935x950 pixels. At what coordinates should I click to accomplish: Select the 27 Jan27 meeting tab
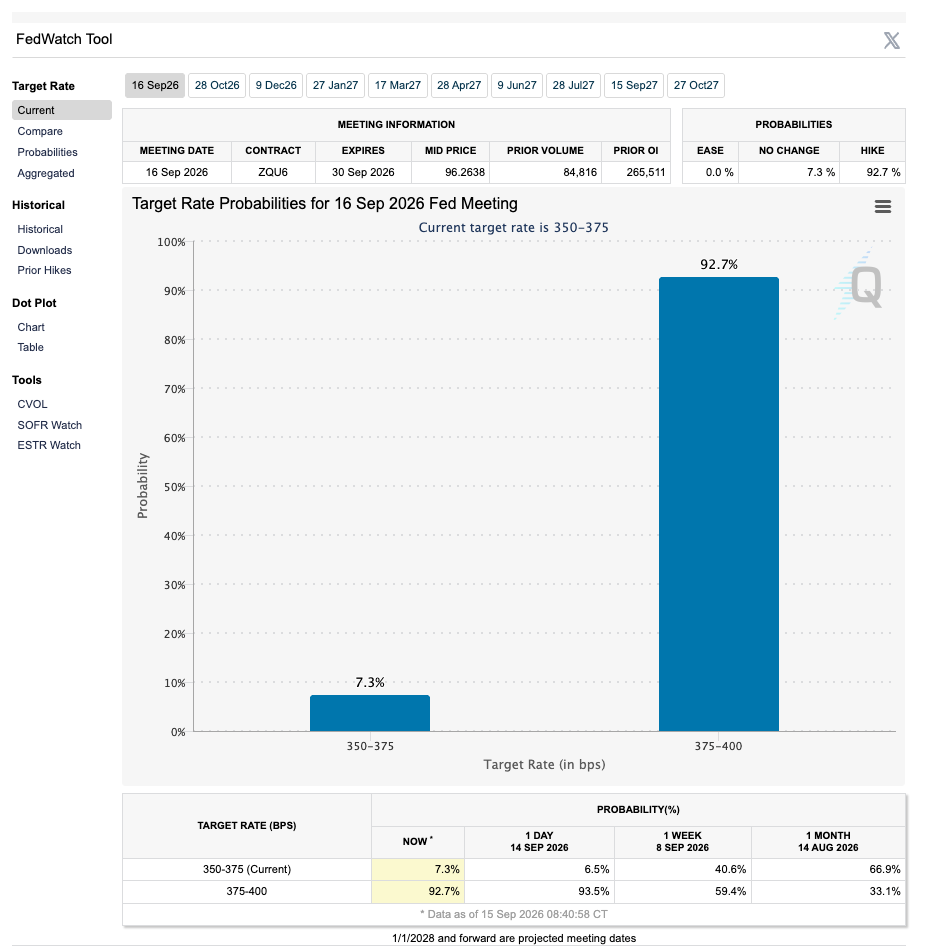coord(336,85)
